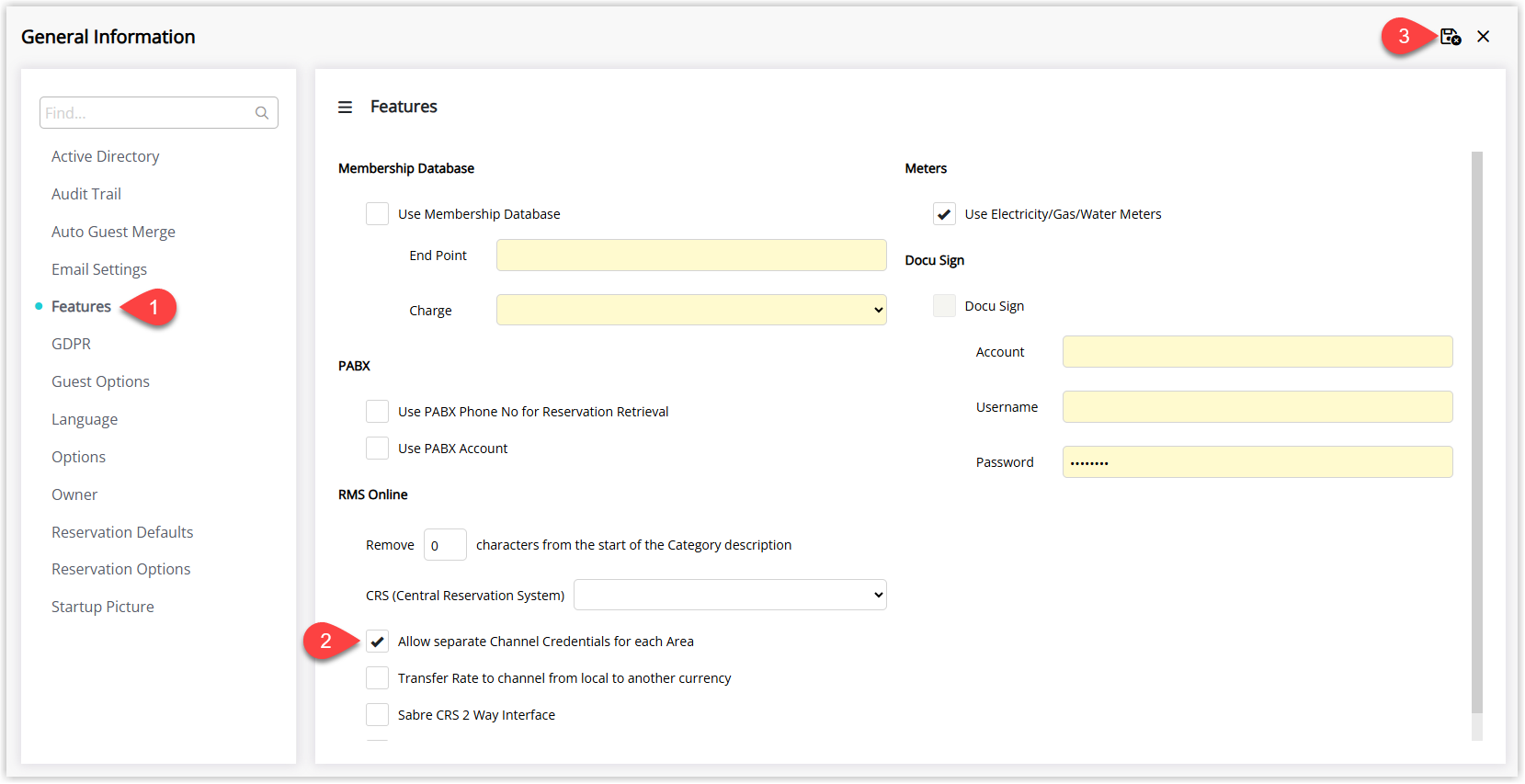This screenshot has height=784, width=1525.
Task: Click the End Point input field
Action: pyautogui.click(x=691, y=256)
